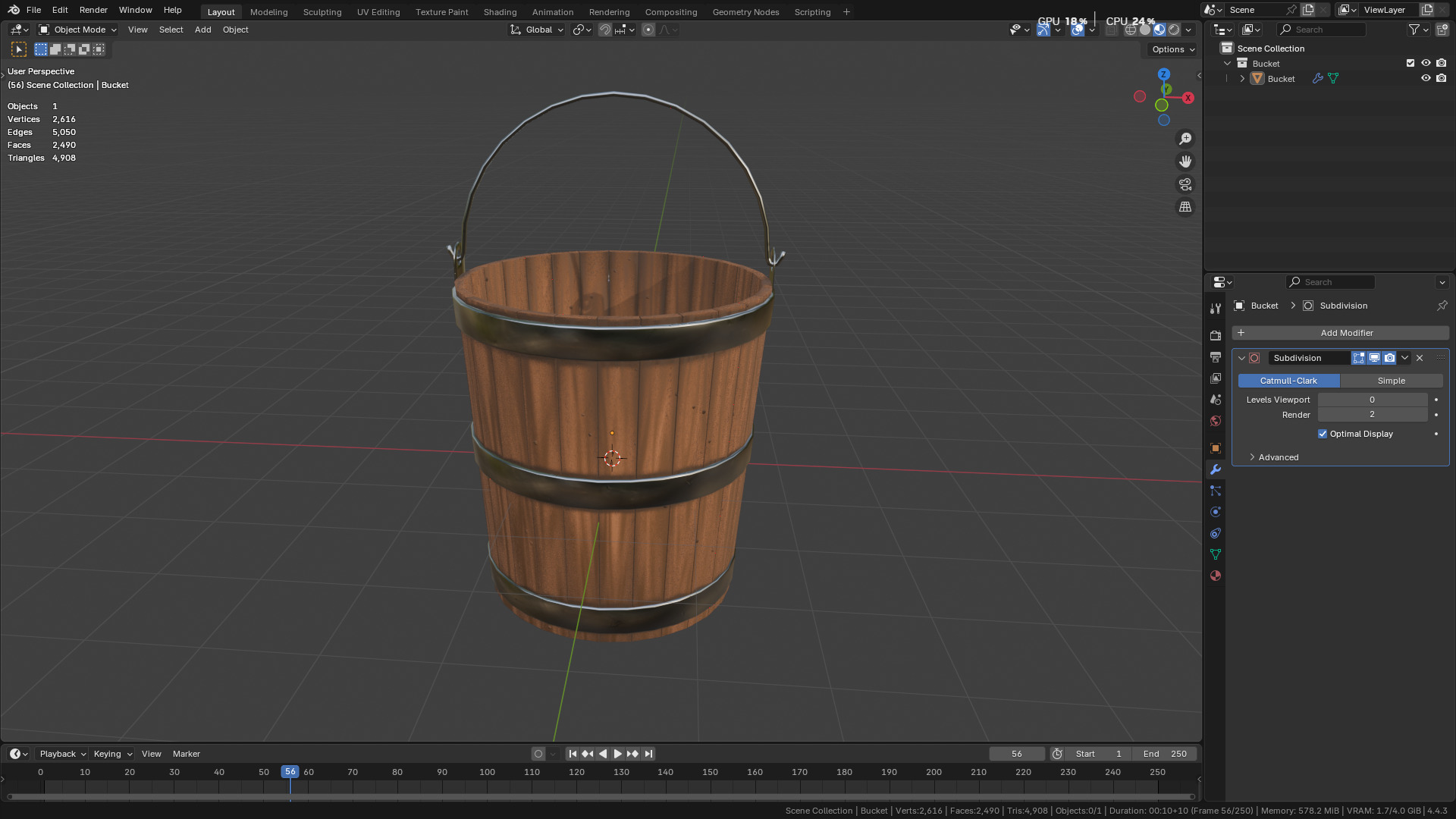Open the Global transform orientation dropdown
Viewport: 1456px width, 819px height.
537,30
